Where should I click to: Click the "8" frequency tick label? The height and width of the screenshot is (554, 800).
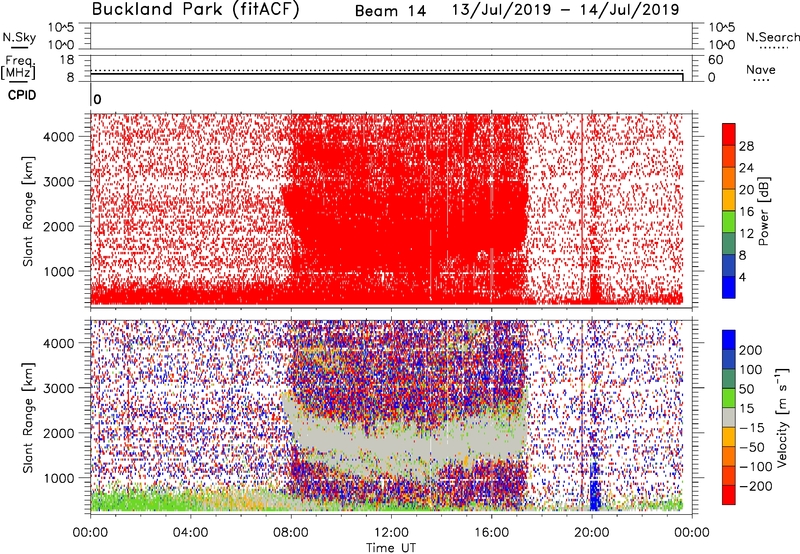pos(70,78)
